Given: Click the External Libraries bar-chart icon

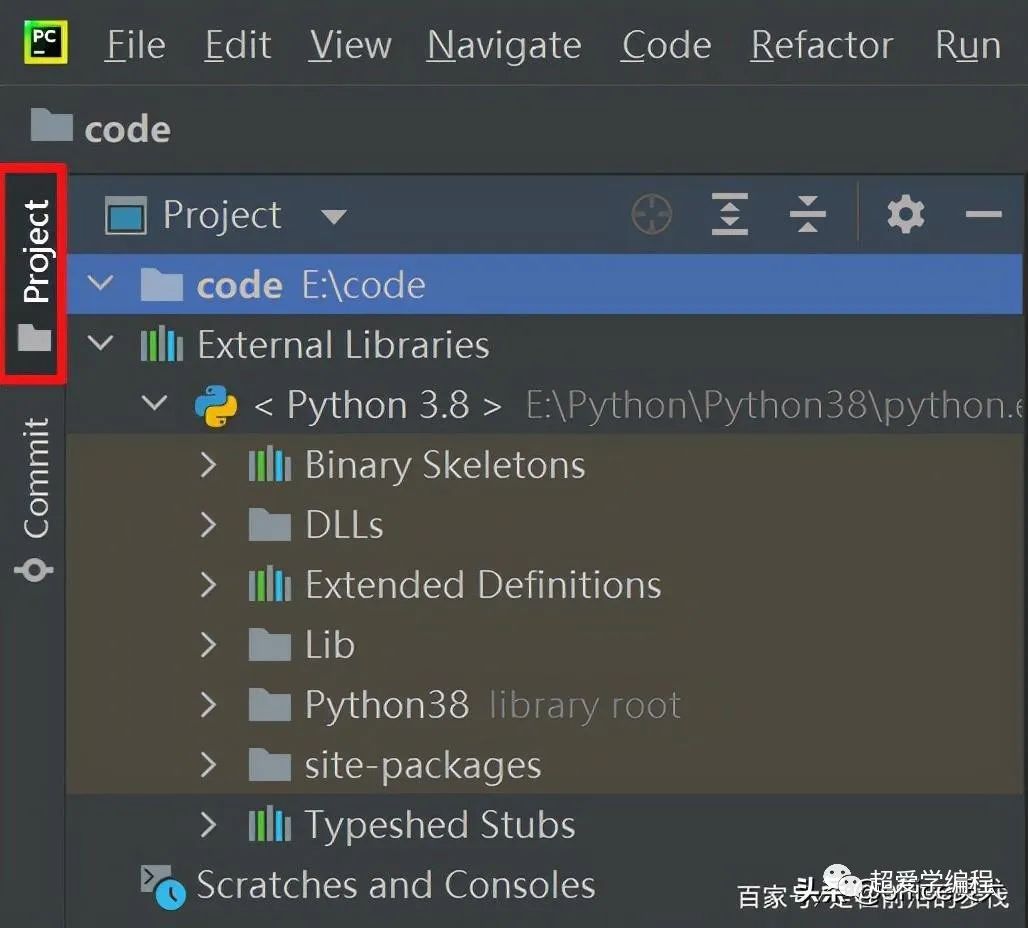Looking at the screenshot, I should [x=161, y=344].
